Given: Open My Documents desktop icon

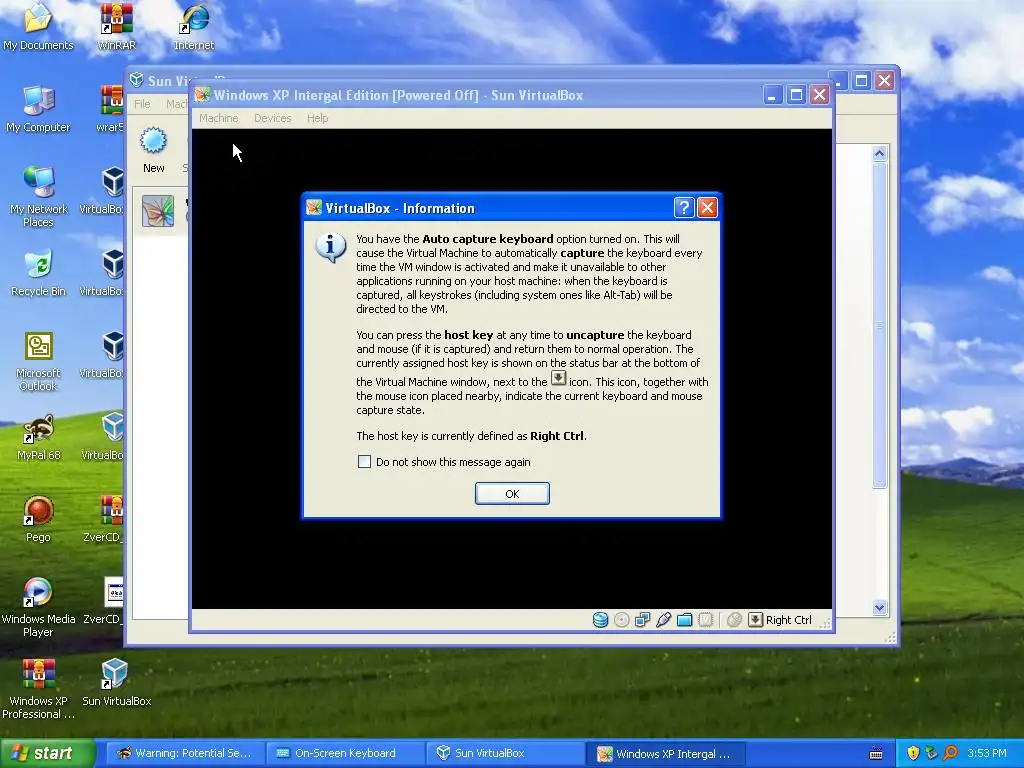Looking at the screenshot, I should point(38,26).
